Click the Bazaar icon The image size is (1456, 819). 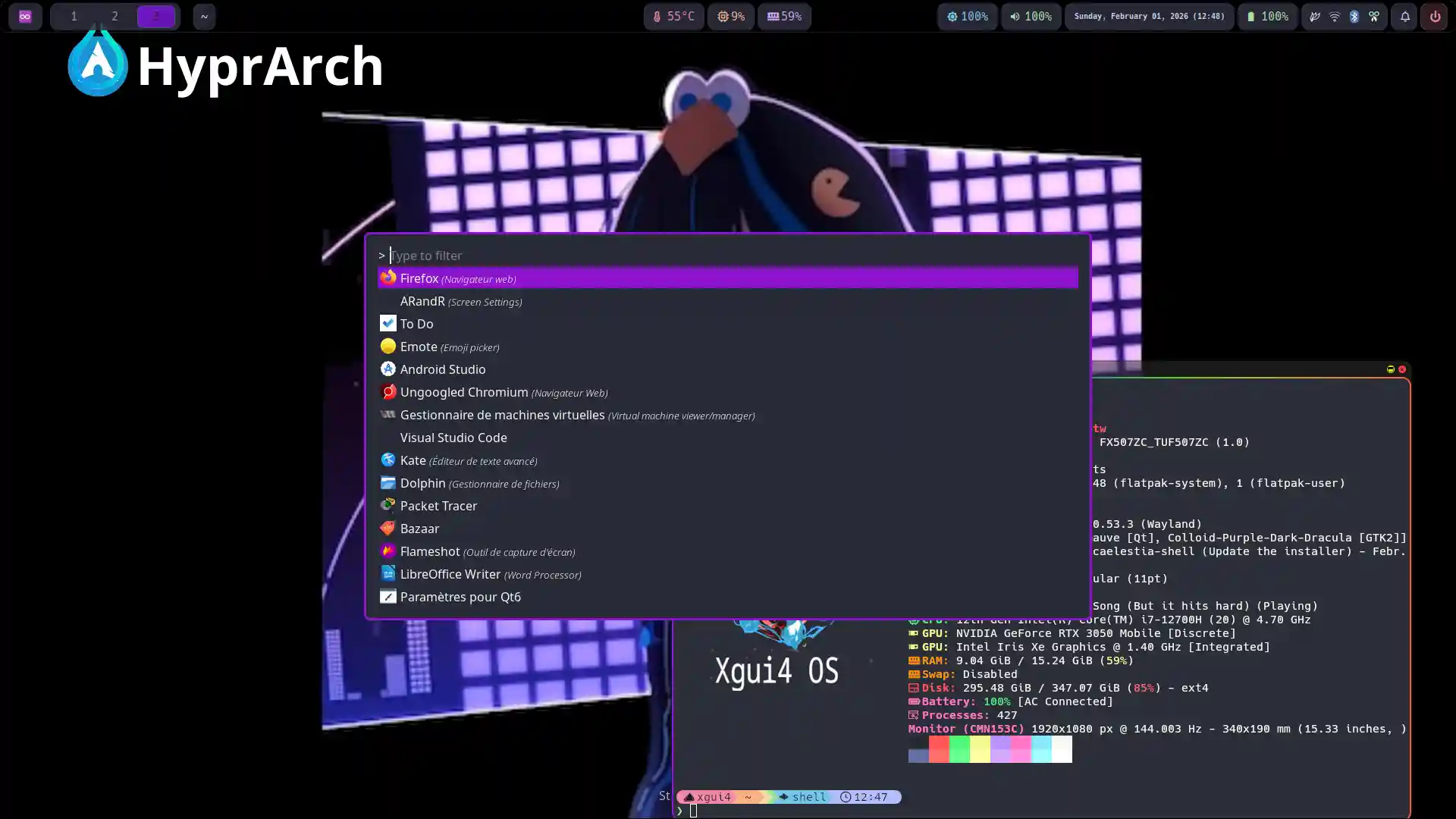click(388, 528)
